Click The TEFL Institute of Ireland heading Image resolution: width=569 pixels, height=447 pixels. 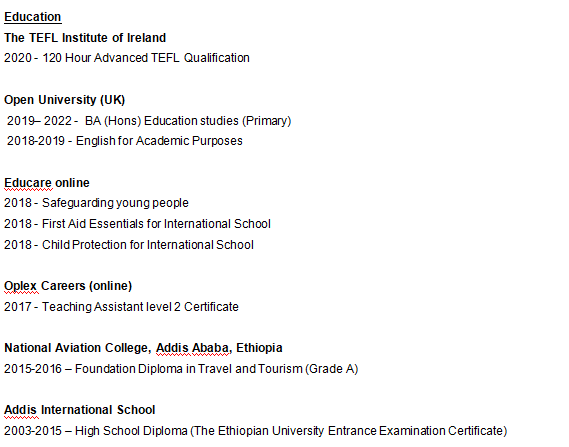[x=85, y=38]
